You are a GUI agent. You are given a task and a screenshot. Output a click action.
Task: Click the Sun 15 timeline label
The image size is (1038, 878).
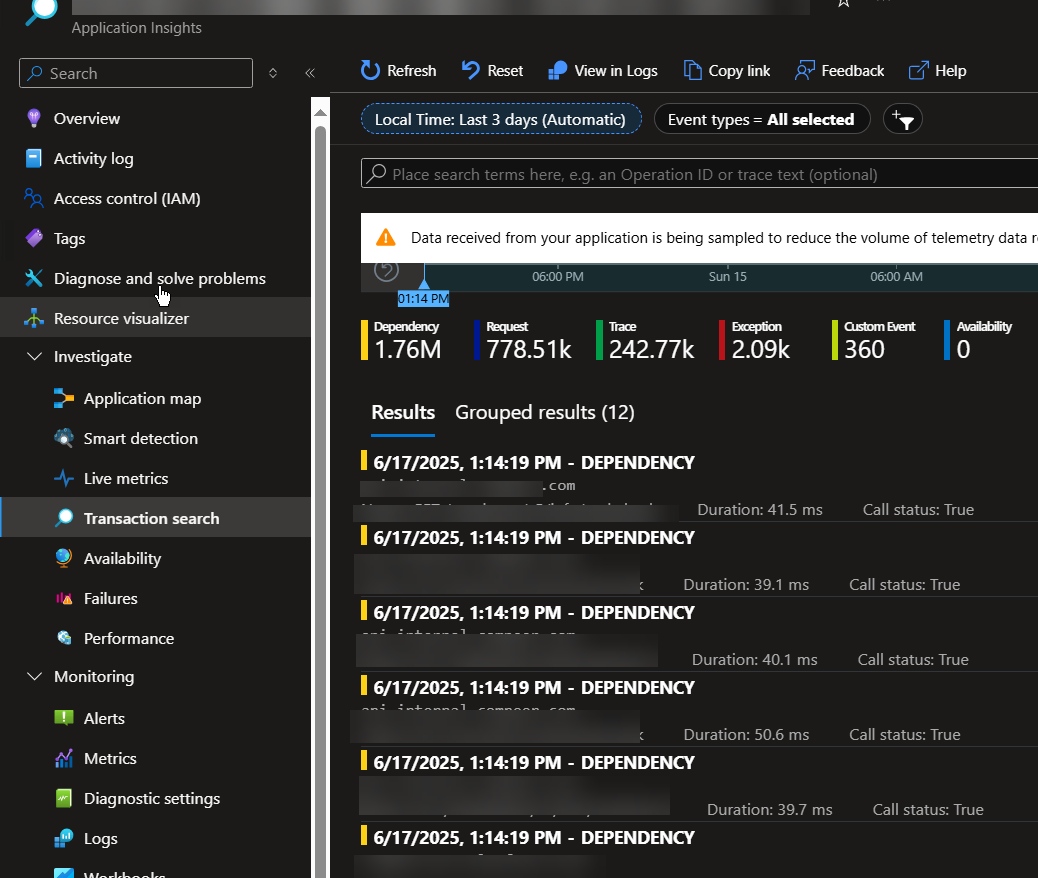(x=728, y=277)
